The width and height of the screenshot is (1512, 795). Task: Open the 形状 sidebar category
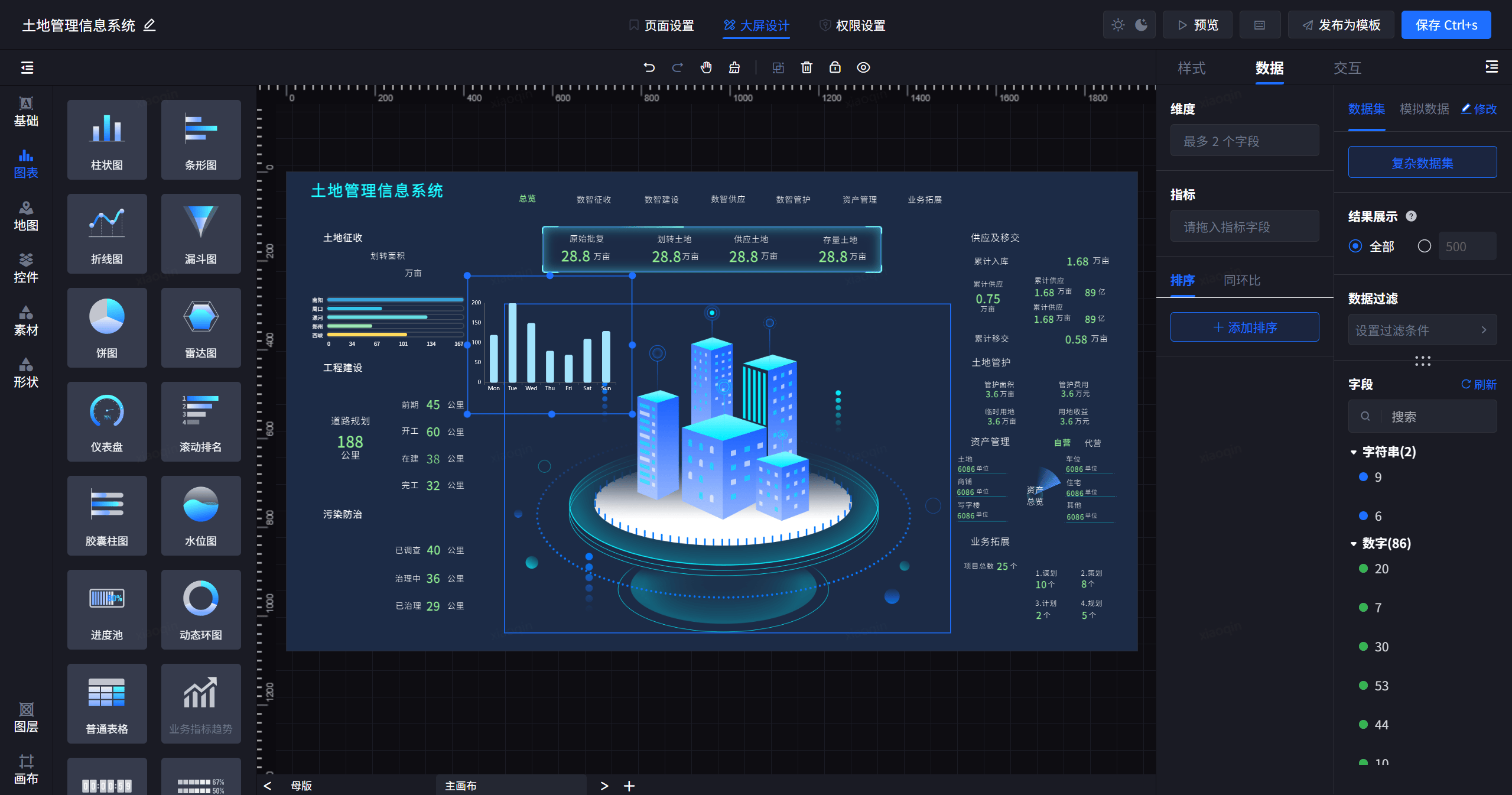pos(26,373)
